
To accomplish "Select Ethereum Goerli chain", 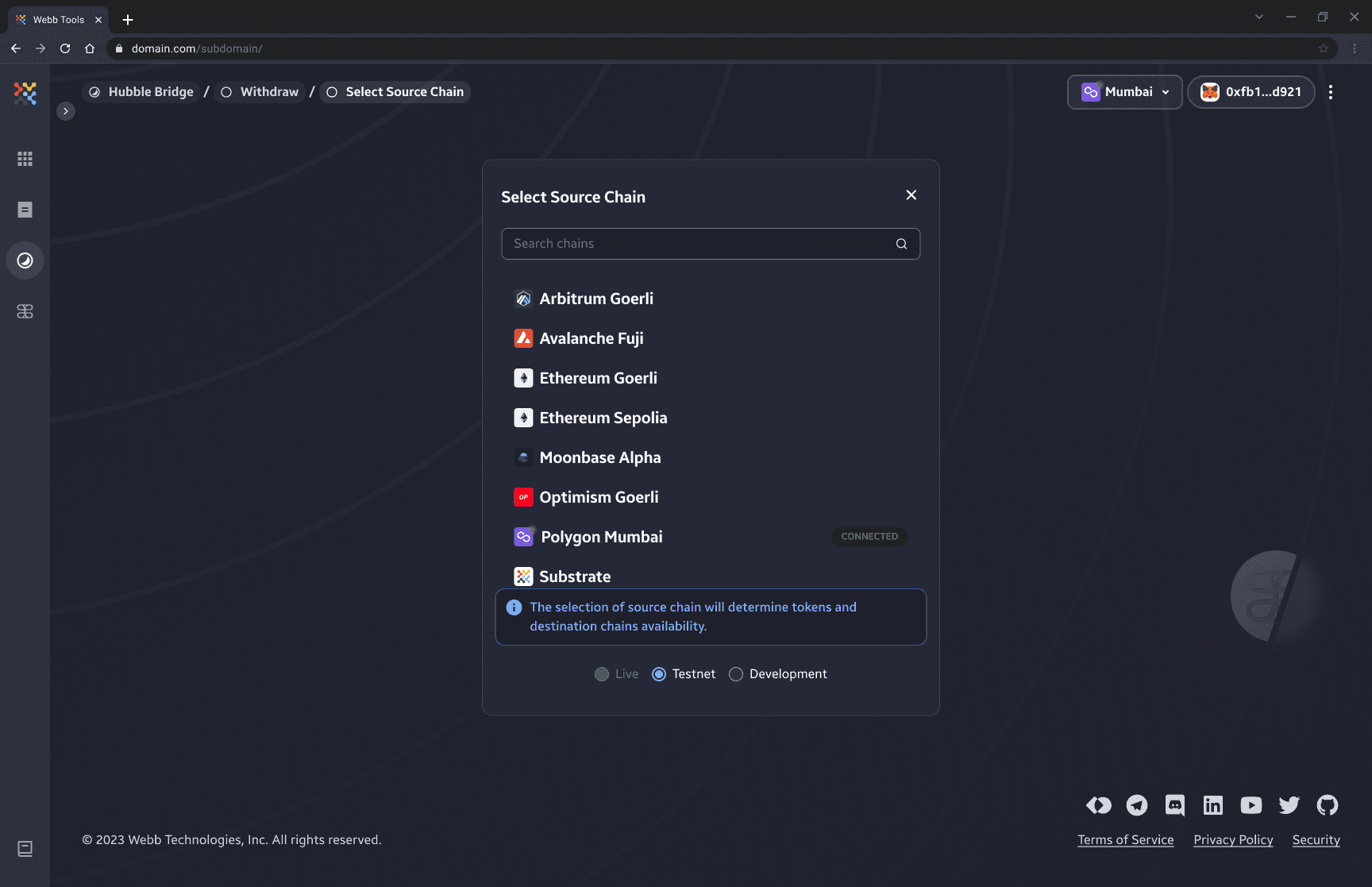I will [x=711, y=378].
